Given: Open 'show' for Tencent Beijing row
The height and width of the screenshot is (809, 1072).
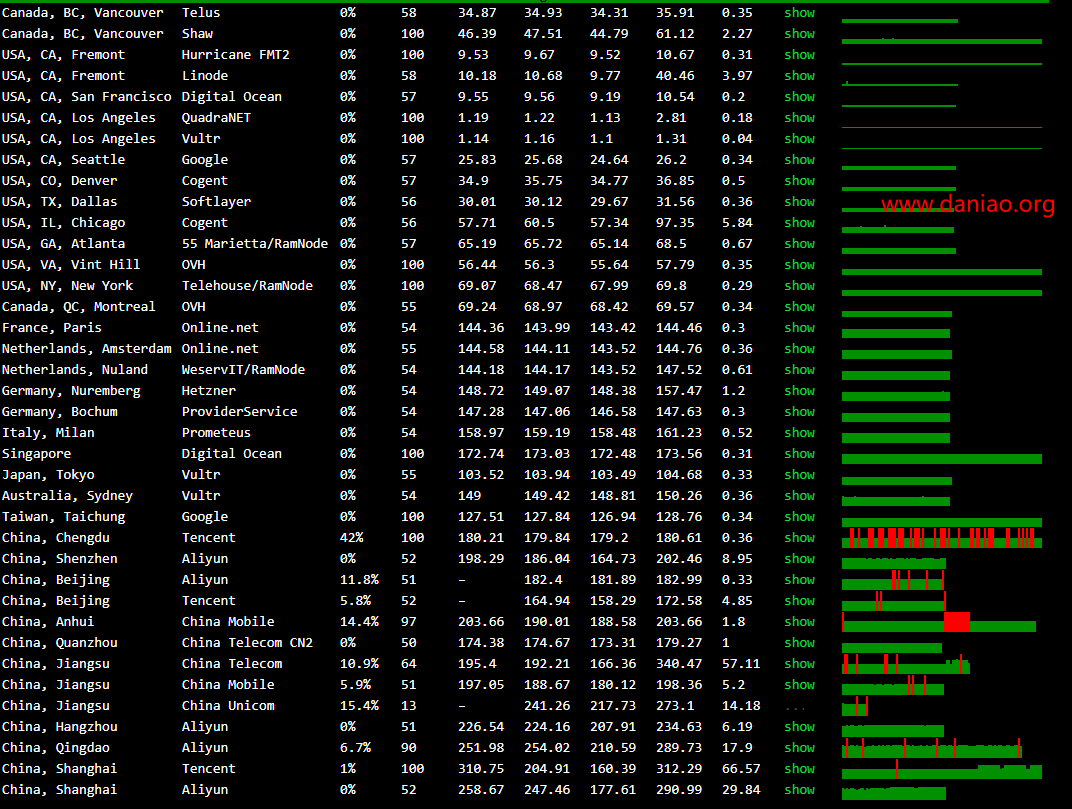Looking at the screenshot, I should click(799, 600).
